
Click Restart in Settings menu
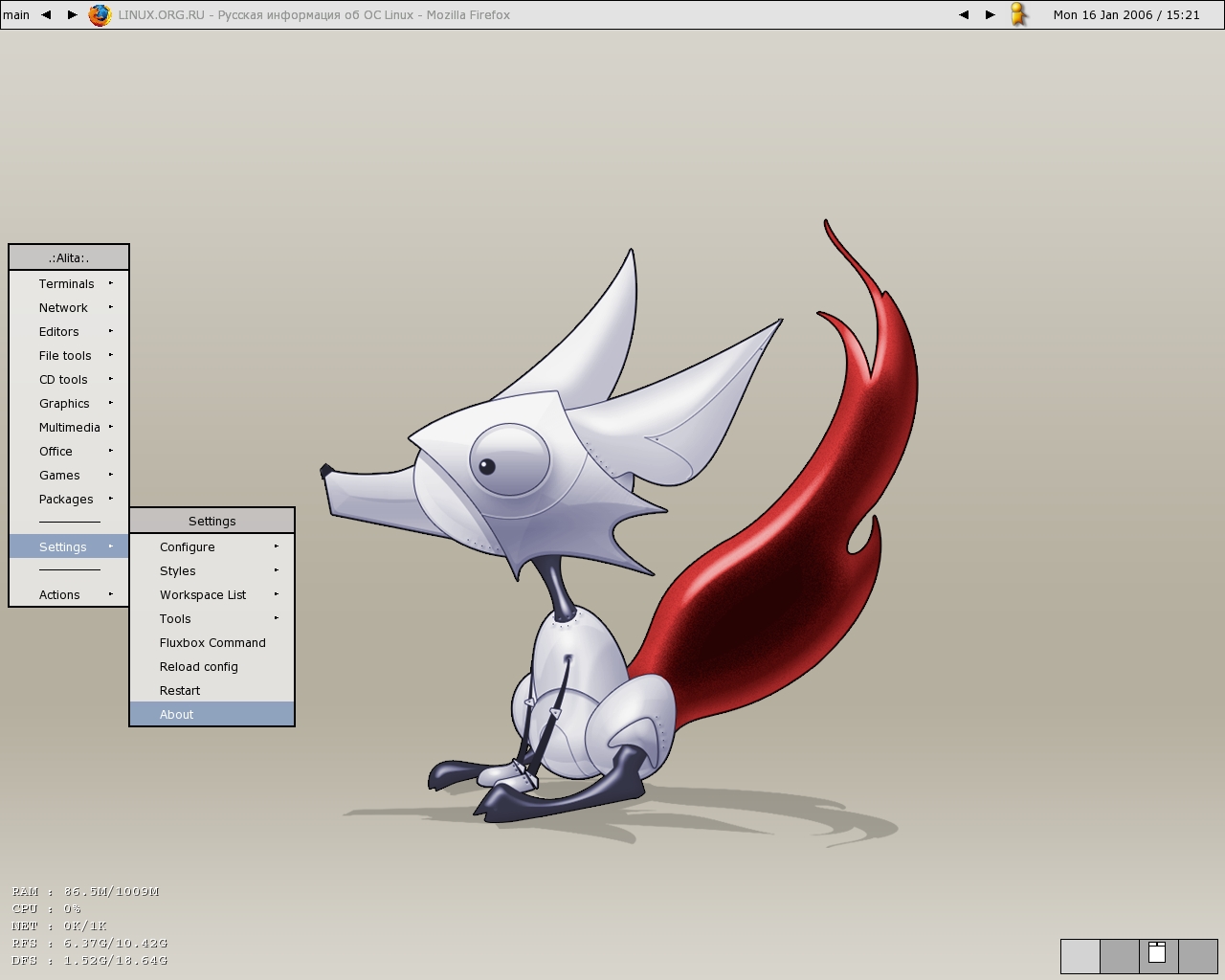pyautogui.click(x=212, y=690)
